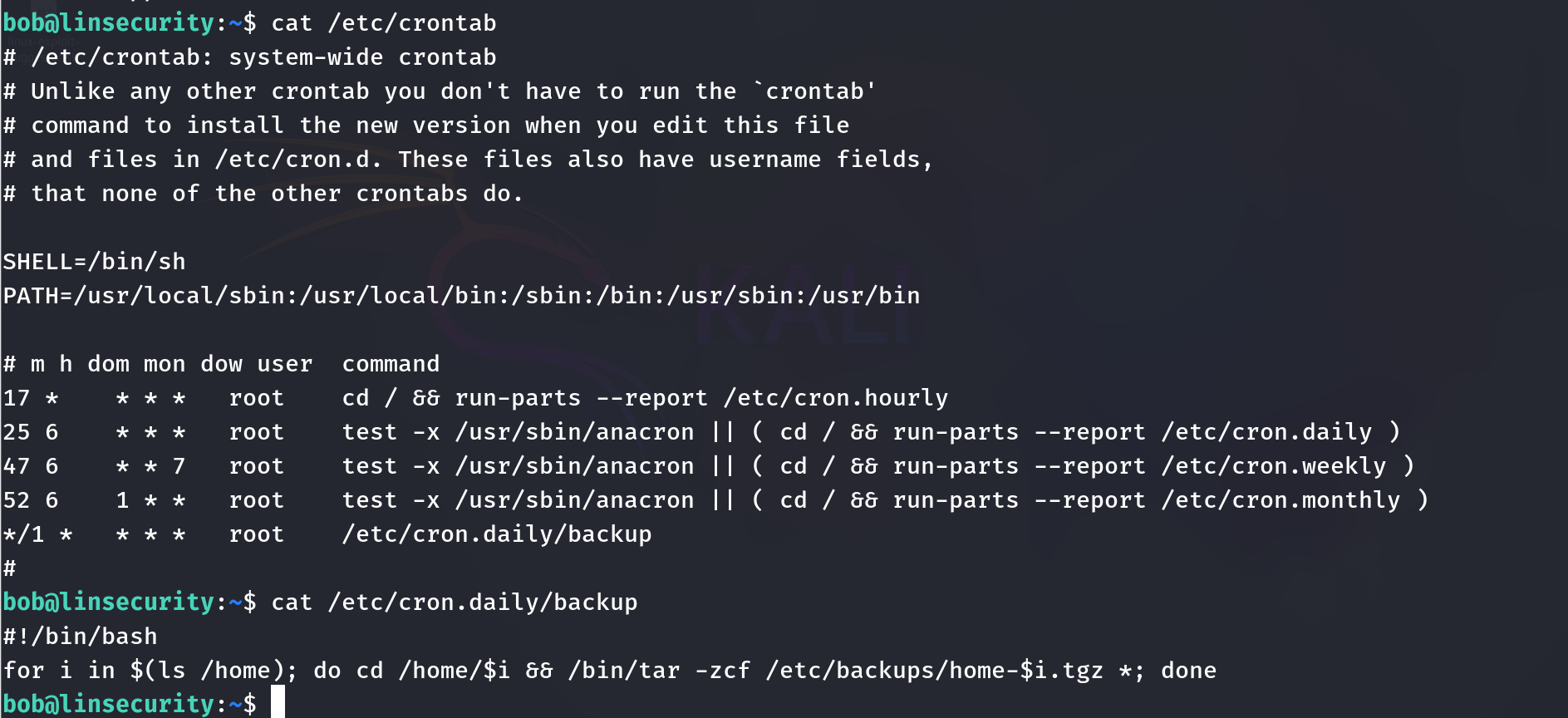This screenshot has height=718, width=1568.
Task: Click the /etc/cron.monthly path
Action: click(1280, 500)
